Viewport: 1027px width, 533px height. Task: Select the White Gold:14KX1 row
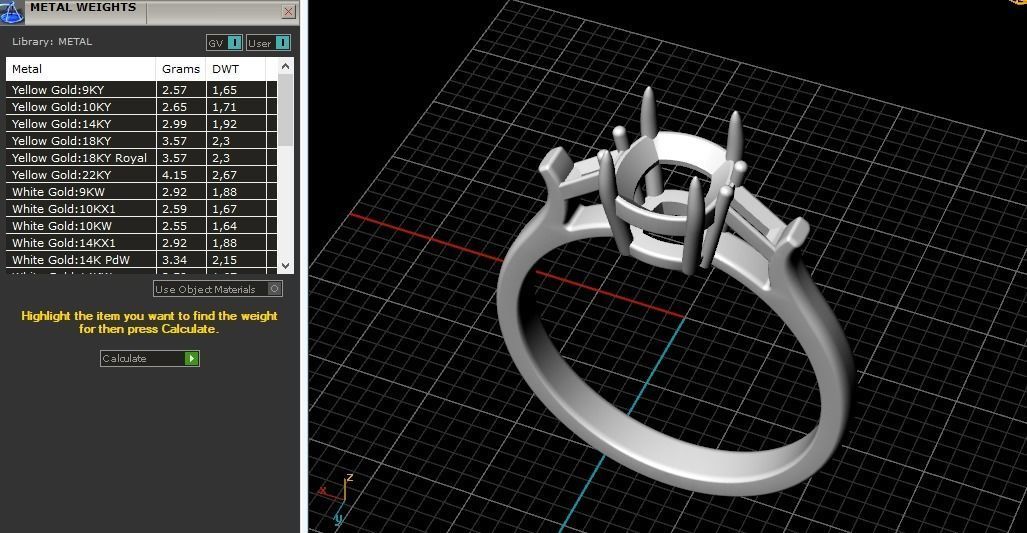tap(141, 243)
